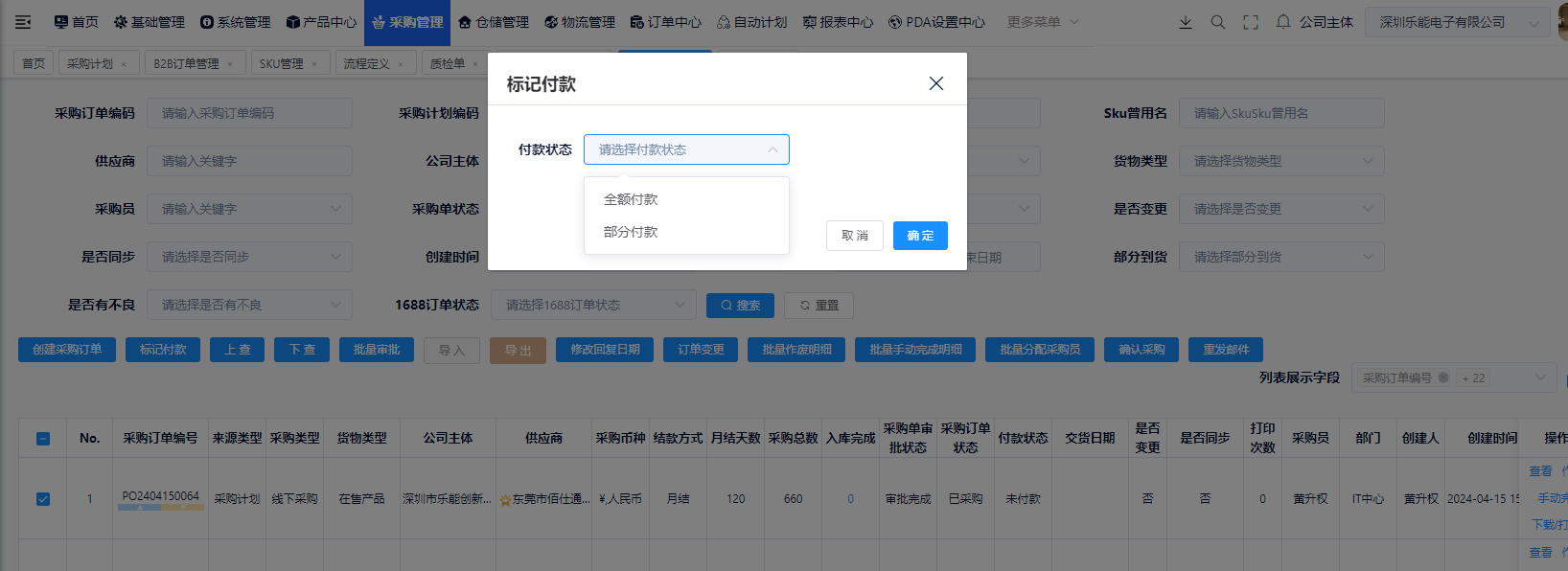Click the 上查 button
This screenshot has height=571, width=1568.
[238, 350]
